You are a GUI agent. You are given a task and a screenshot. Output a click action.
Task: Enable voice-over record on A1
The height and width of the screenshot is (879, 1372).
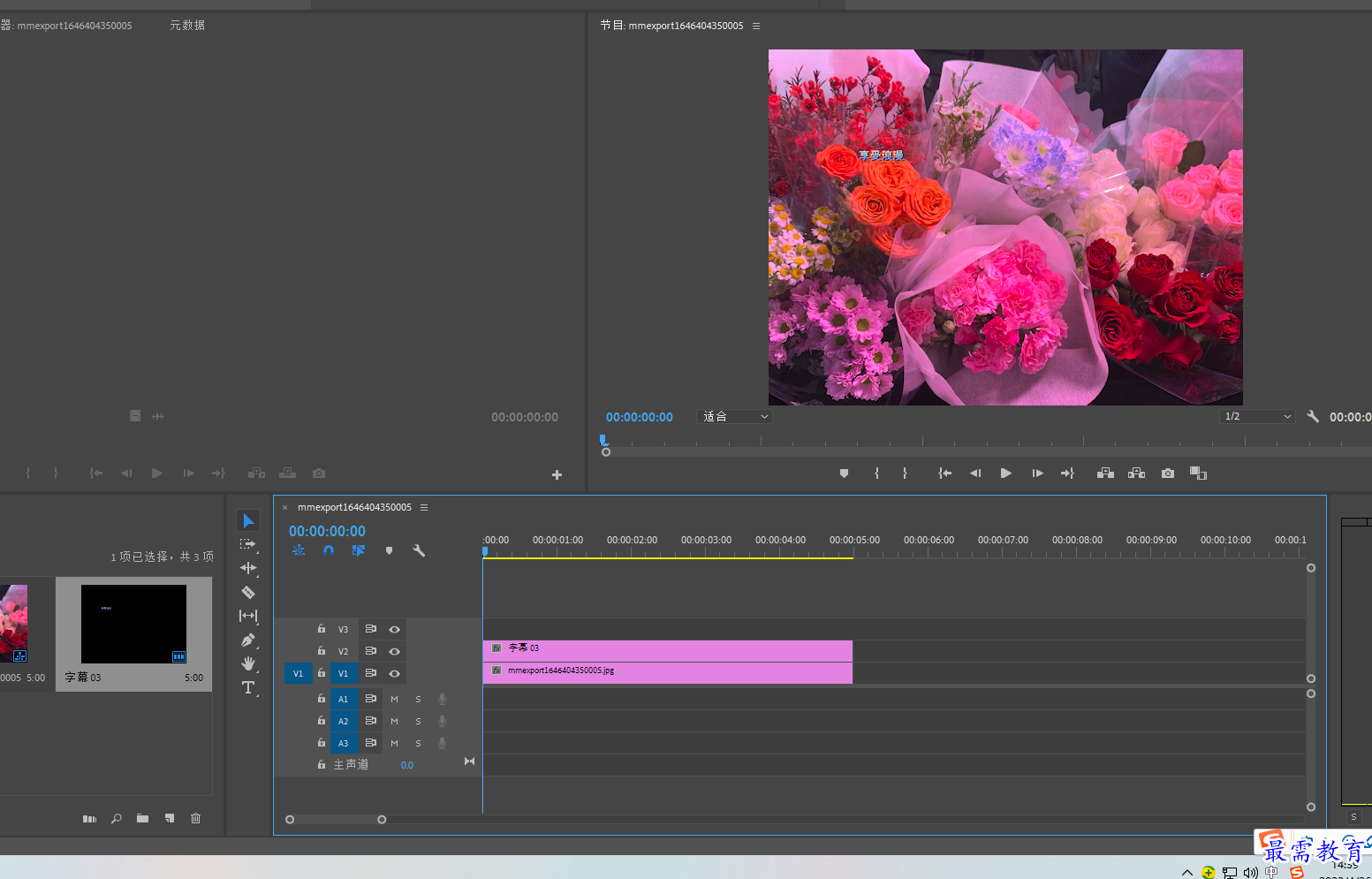click(443, 699)
